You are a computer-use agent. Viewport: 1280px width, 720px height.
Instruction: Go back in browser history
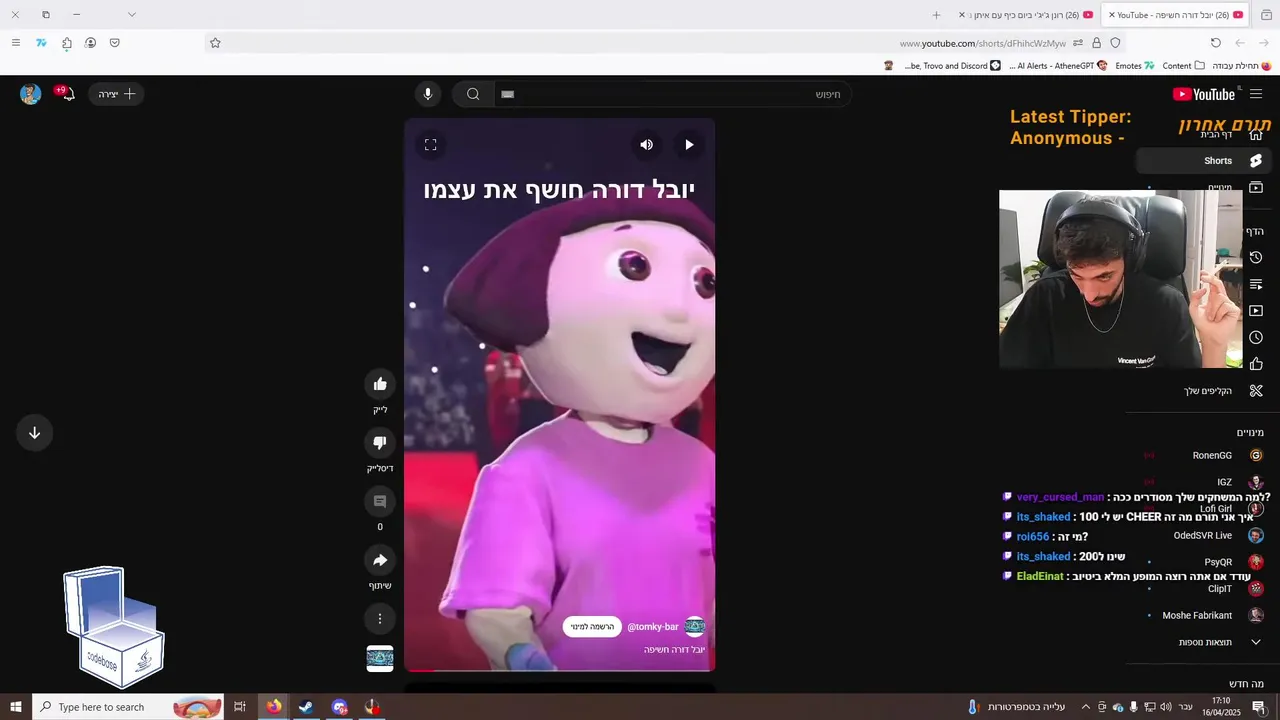point(1264,43)
